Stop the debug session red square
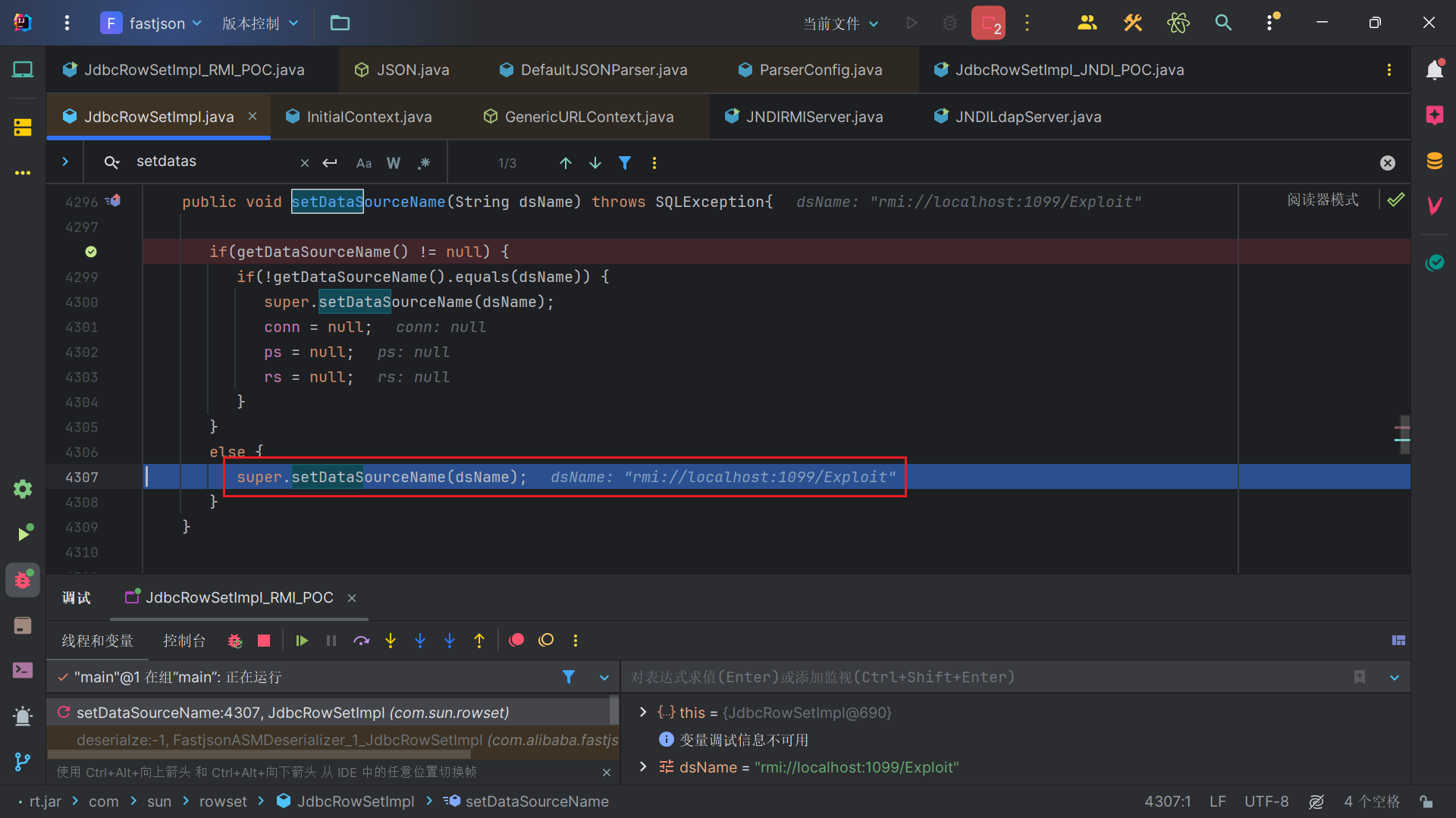This screenshot has width=1456, height=818. tap(264, 641)
